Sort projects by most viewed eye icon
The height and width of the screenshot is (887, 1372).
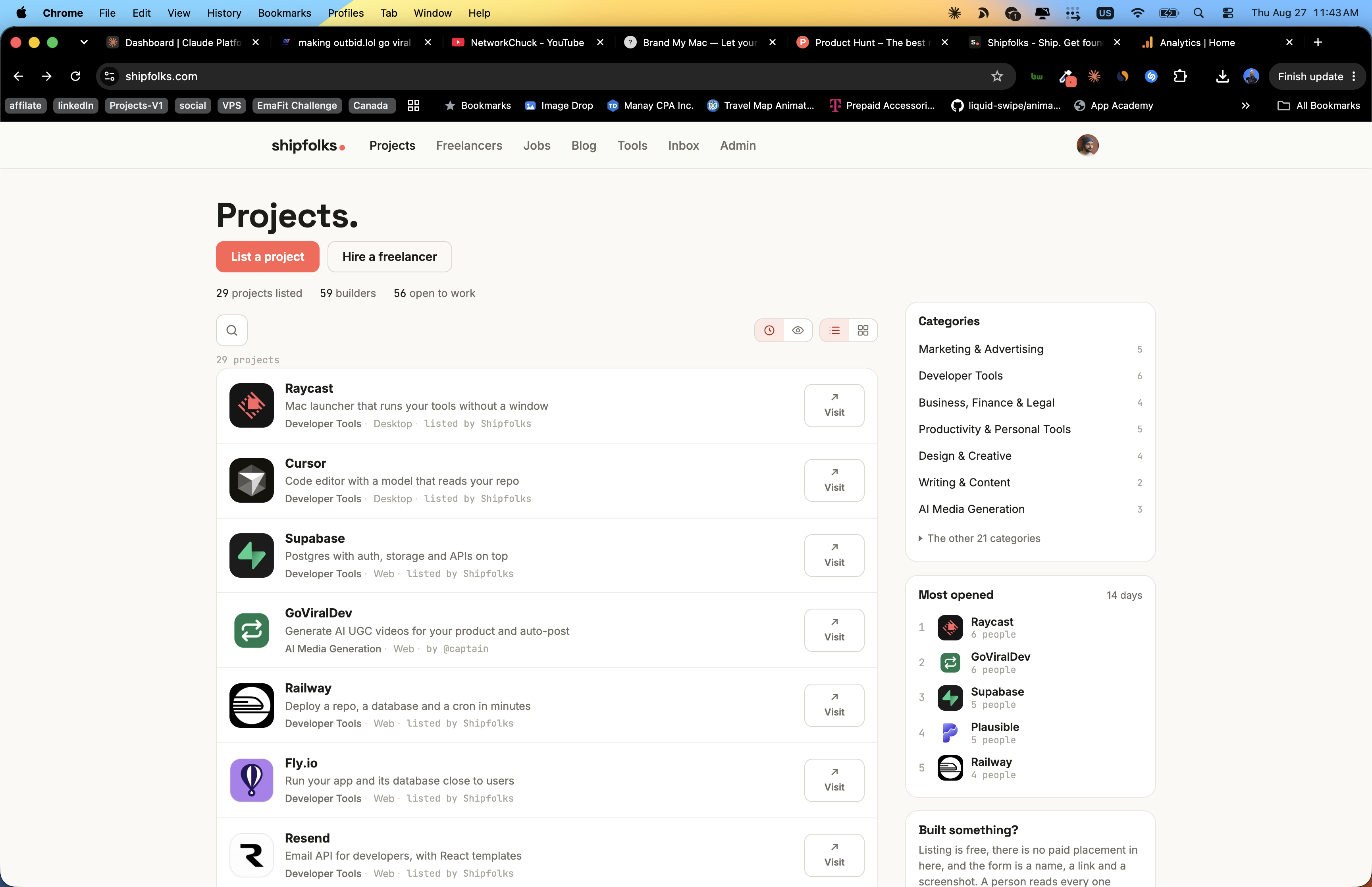point(798,330)
